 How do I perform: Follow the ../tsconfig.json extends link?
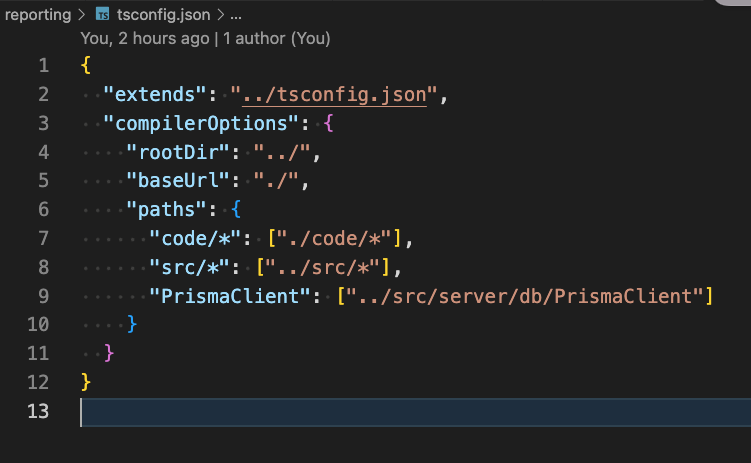pos(334,94)
